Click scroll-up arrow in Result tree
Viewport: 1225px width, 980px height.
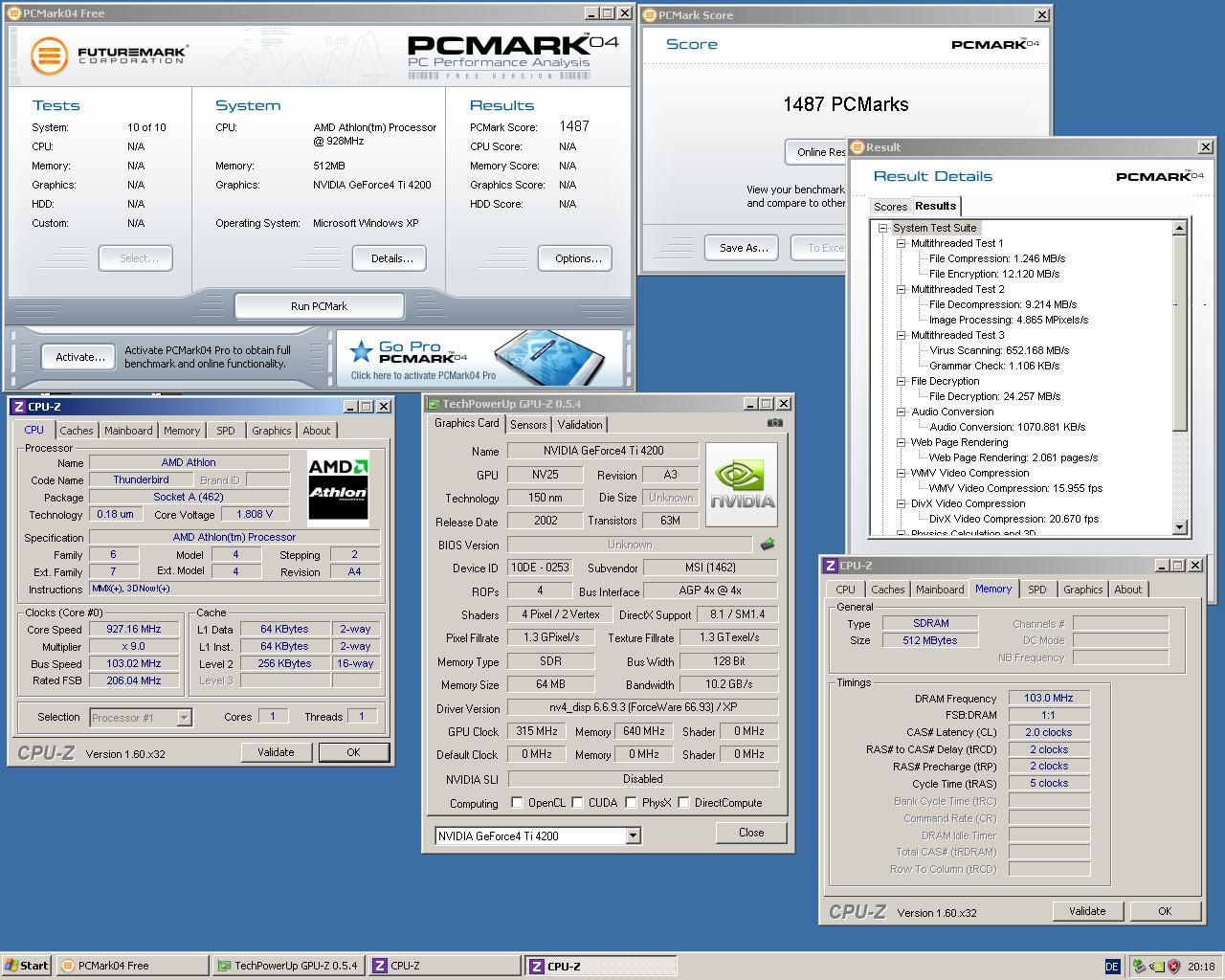[1179, 228]
